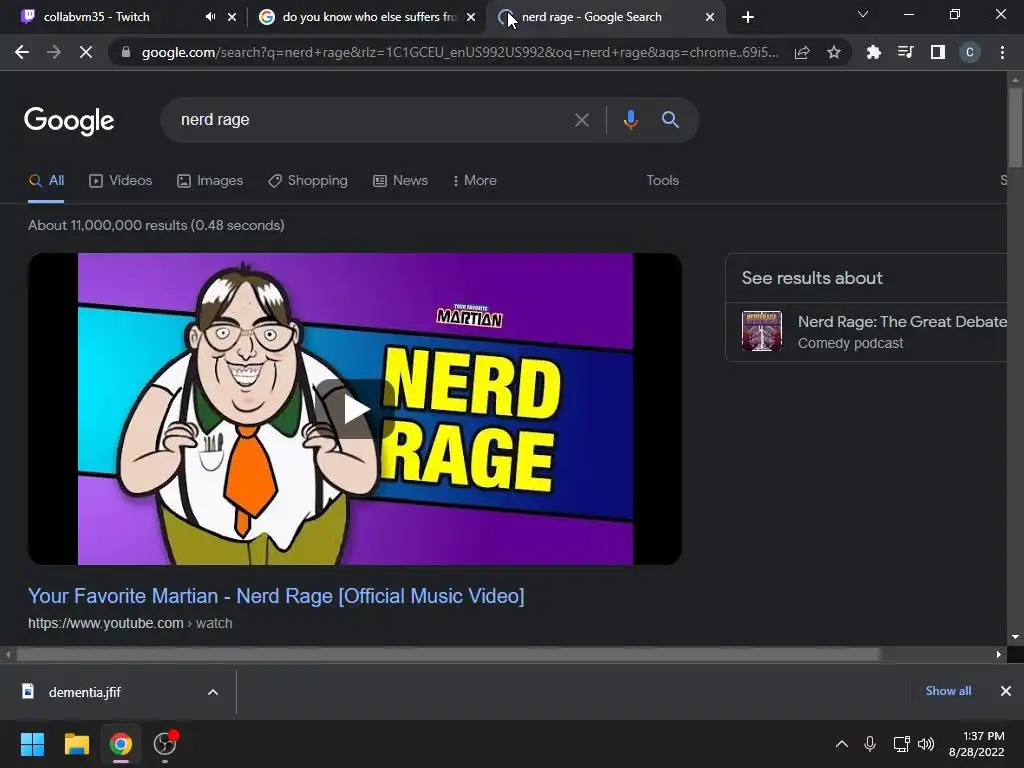
Task: Show all downloads
Action: click(x=948, y=691)
